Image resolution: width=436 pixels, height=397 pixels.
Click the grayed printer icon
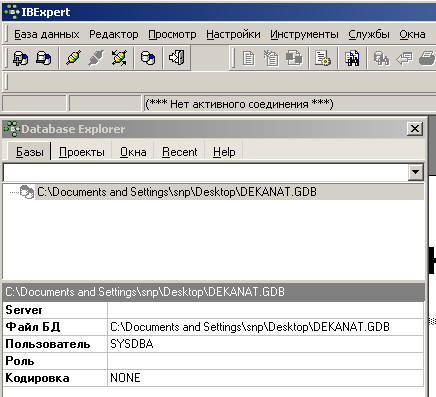click(427, 59)
